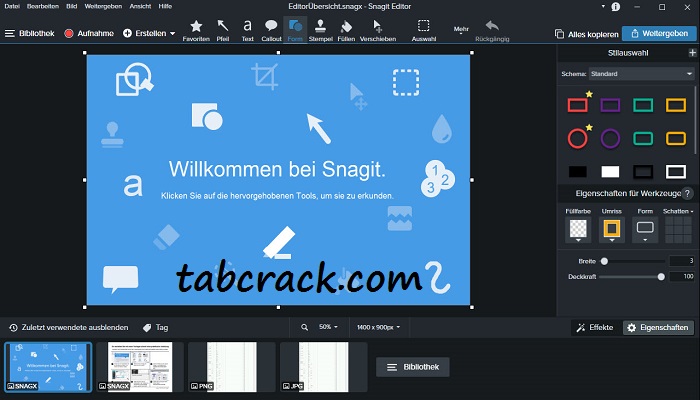Screen dimensions: 700x400
Task: Choose the red circle quick style
Action: 577,139
